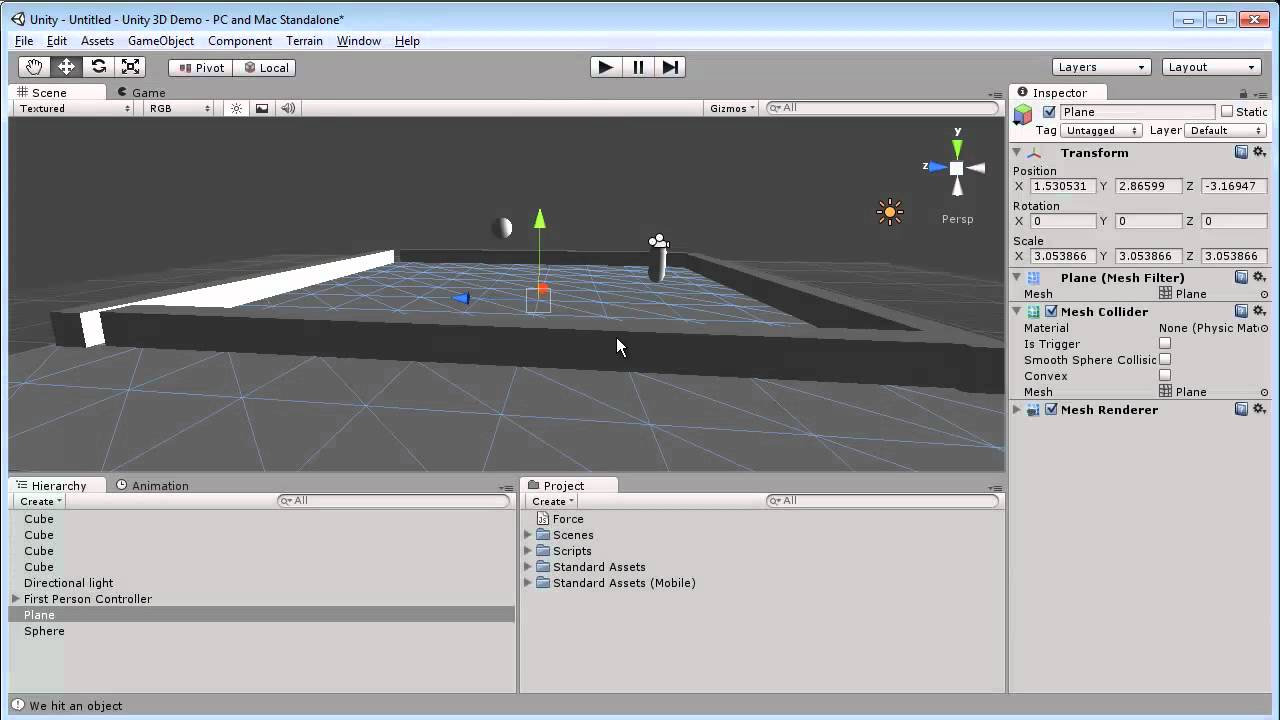This screenshot has width=1280, height=720.
Task: Select the Scale tool
Action: coord(130,67)
